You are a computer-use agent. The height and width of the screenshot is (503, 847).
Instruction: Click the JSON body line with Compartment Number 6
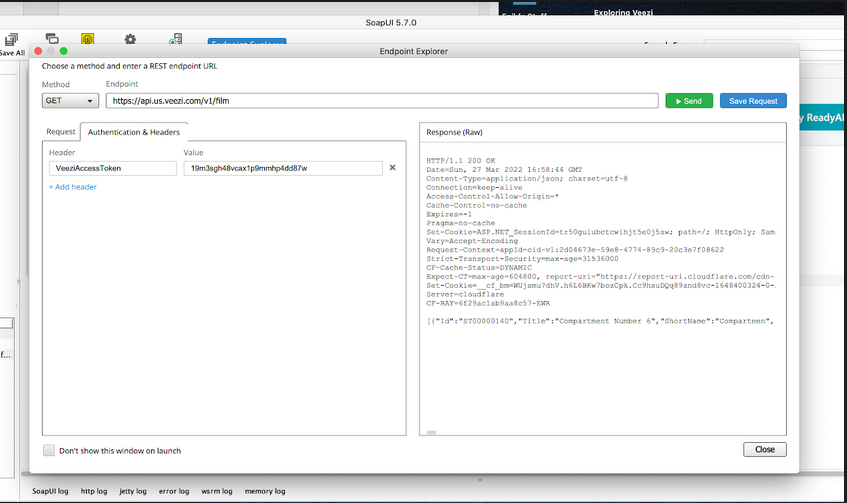click(x=600, y=321)
